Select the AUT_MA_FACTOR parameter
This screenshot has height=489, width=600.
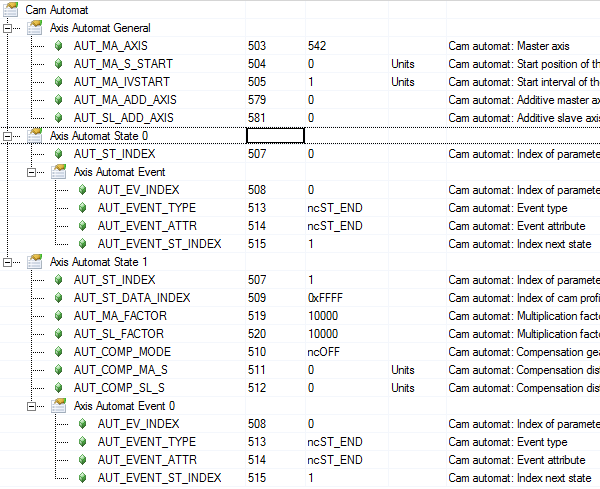(120, 315)
